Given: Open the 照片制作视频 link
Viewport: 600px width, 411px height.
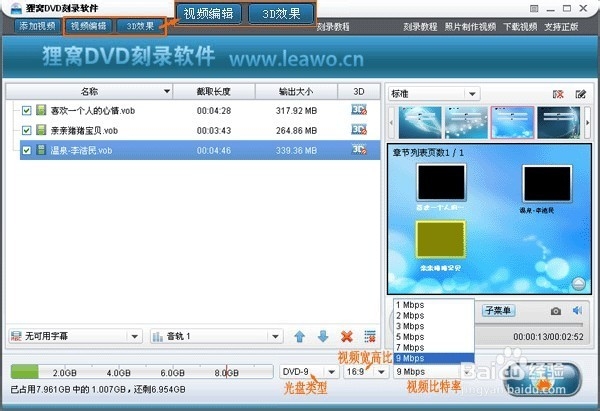Looking at the screenshot, I should coord(470,27).
